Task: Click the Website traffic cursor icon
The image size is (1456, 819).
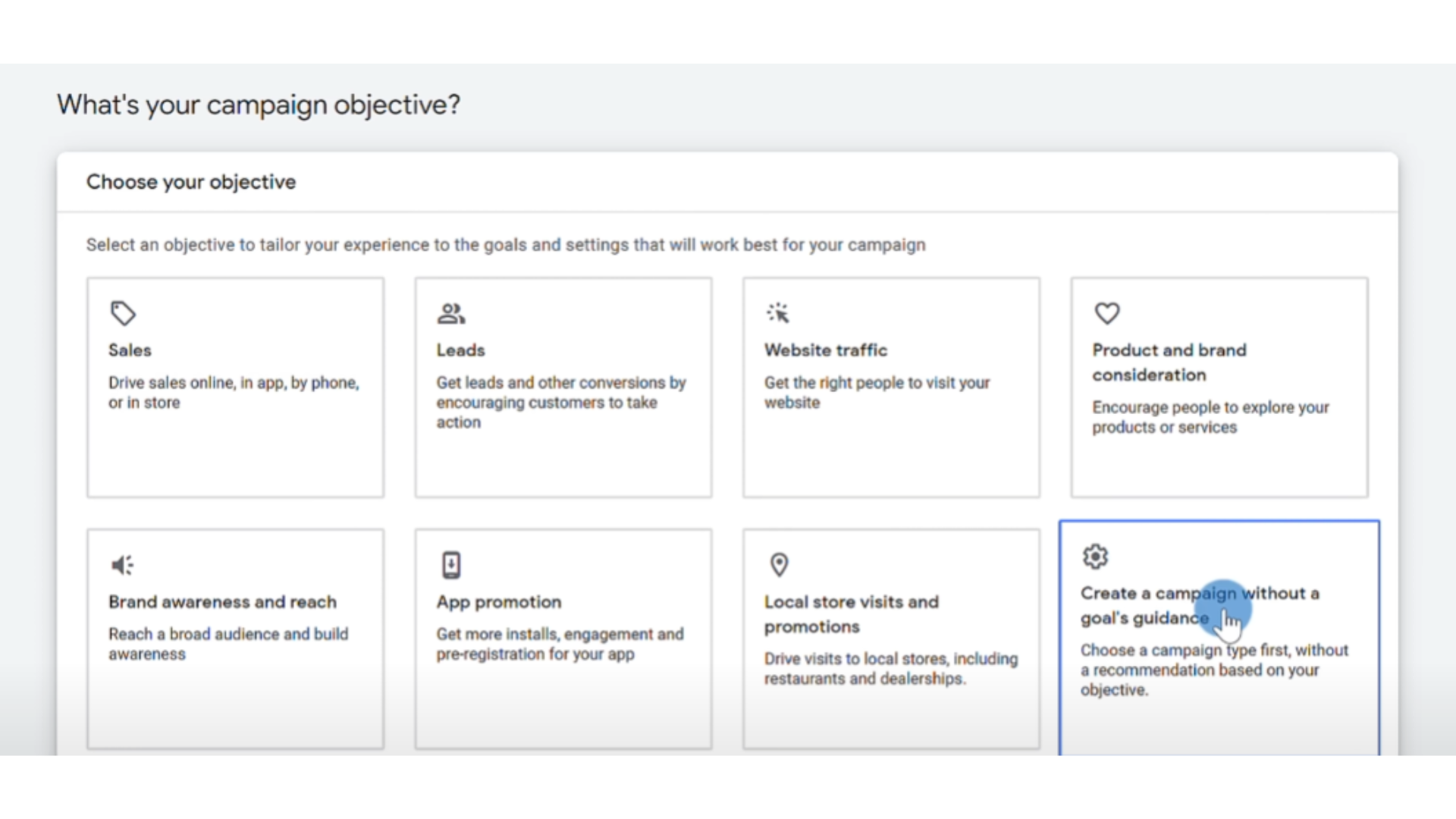Action: [x=779, y=312]
